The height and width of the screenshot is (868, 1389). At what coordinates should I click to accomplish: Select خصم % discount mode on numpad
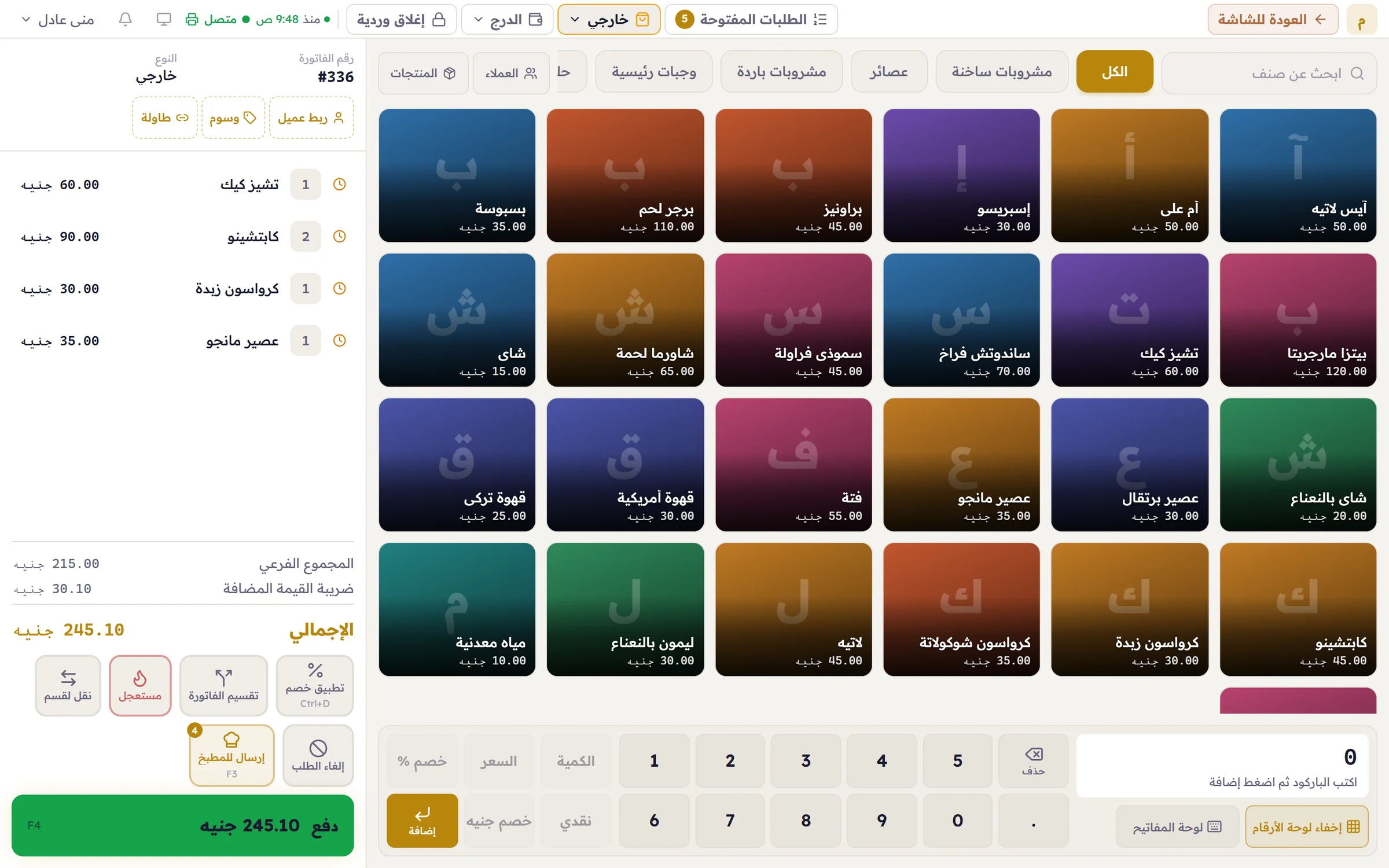point(422,761)
